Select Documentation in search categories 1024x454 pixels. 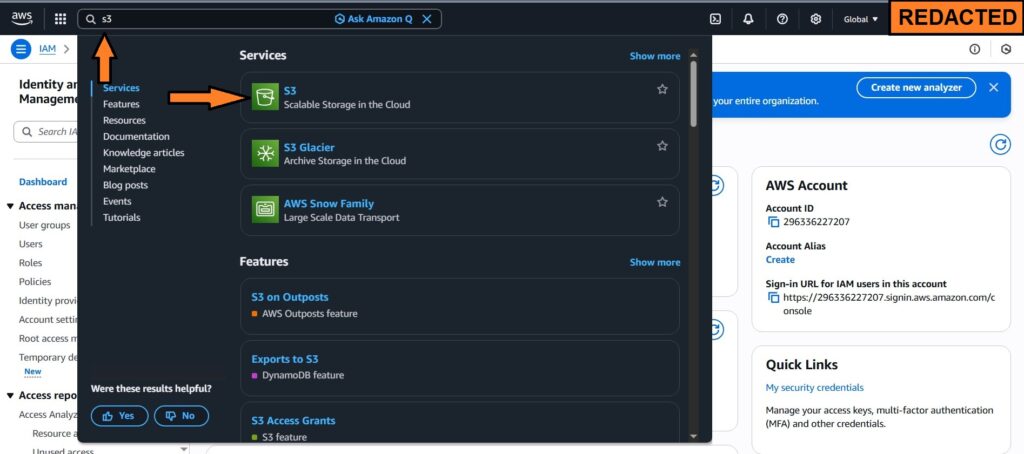pos(136,137)
